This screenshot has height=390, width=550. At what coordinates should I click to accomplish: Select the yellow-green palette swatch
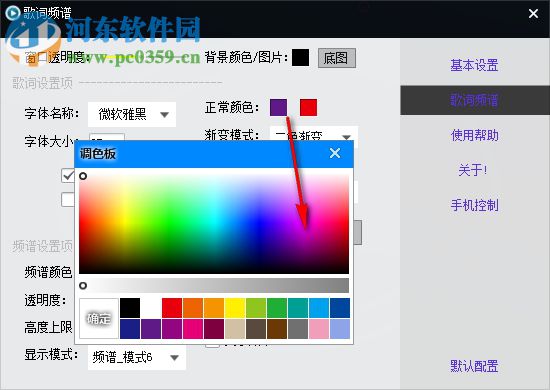pyautogui.click(x=256, y=308)
